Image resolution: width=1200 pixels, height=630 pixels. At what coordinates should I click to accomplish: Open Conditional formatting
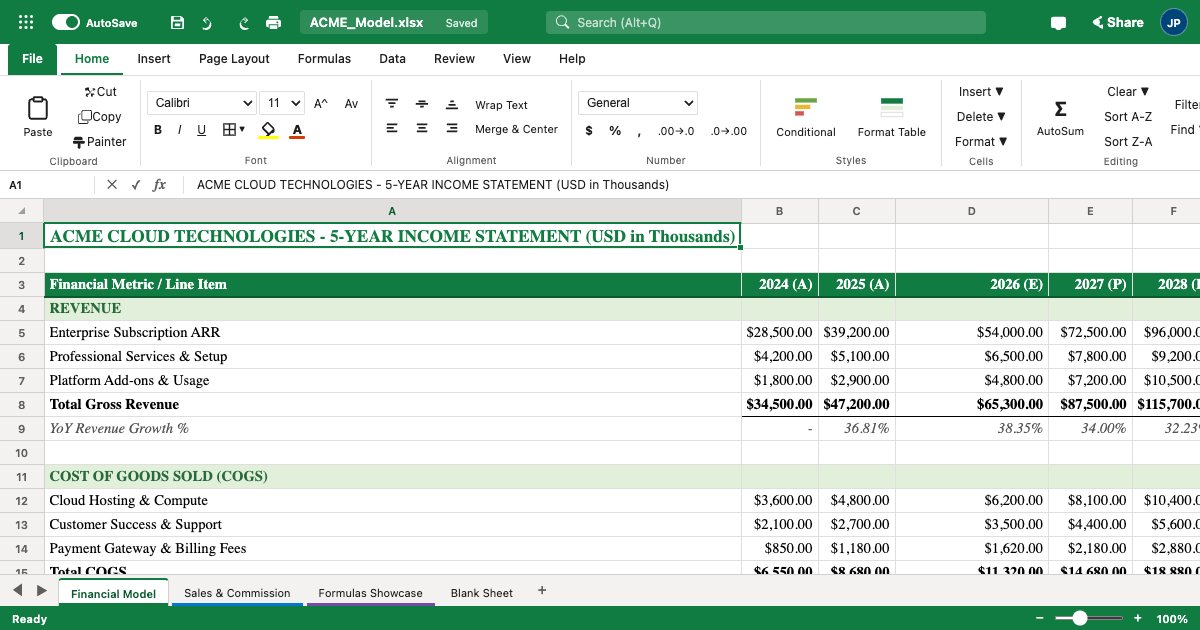(806, 117)
